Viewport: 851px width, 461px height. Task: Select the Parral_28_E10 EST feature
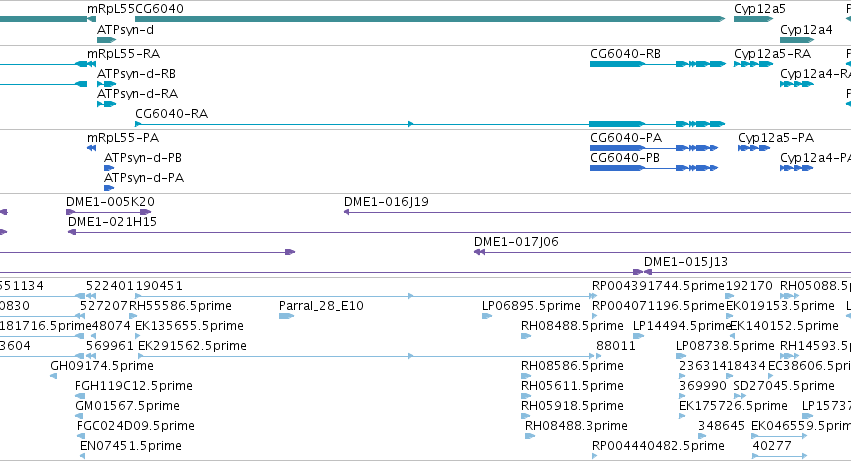[286, 316]
